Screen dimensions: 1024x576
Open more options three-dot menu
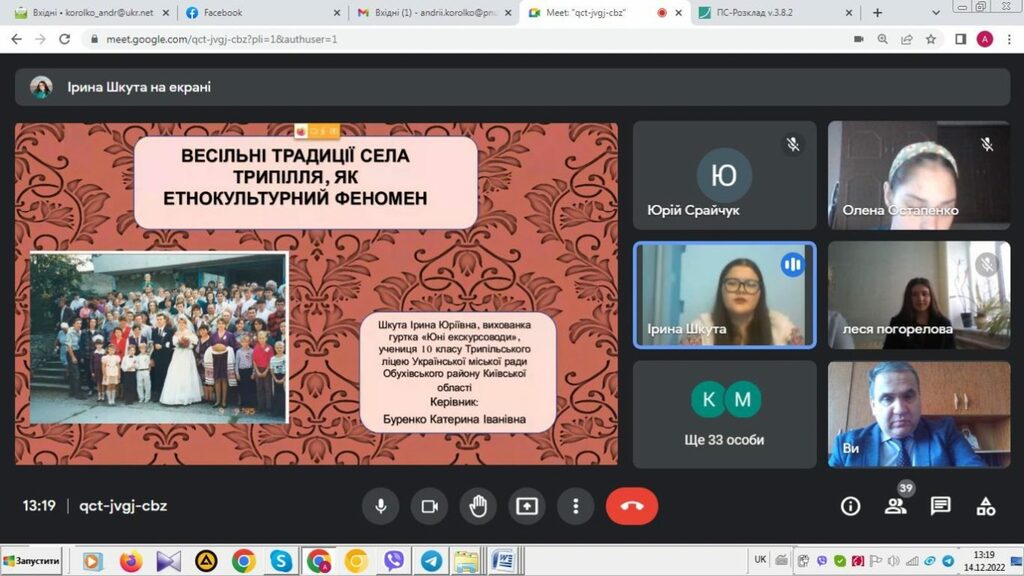575,506
